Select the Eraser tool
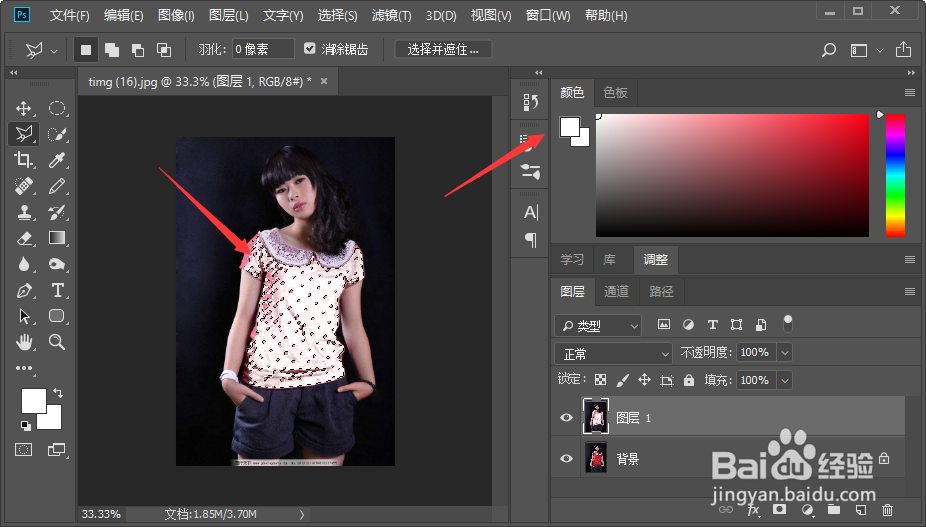Viewport: 926px width, 527px height. pyautogui.click(x=24, y=238)
